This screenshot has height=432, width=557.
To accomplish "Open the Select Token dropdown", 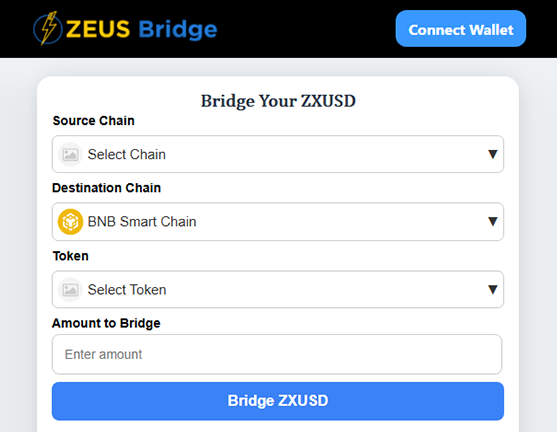I will pos(278,290).
